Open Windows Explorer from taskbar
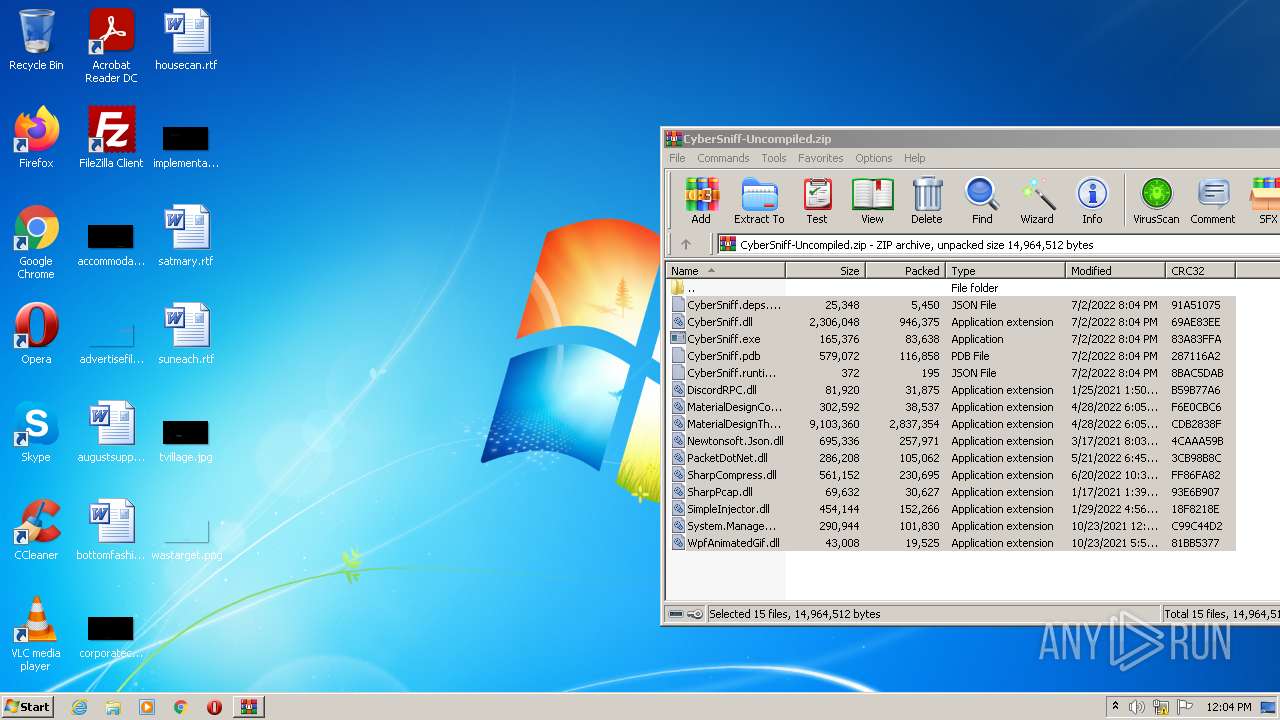The image size is (1280, 720). (113, 707)
